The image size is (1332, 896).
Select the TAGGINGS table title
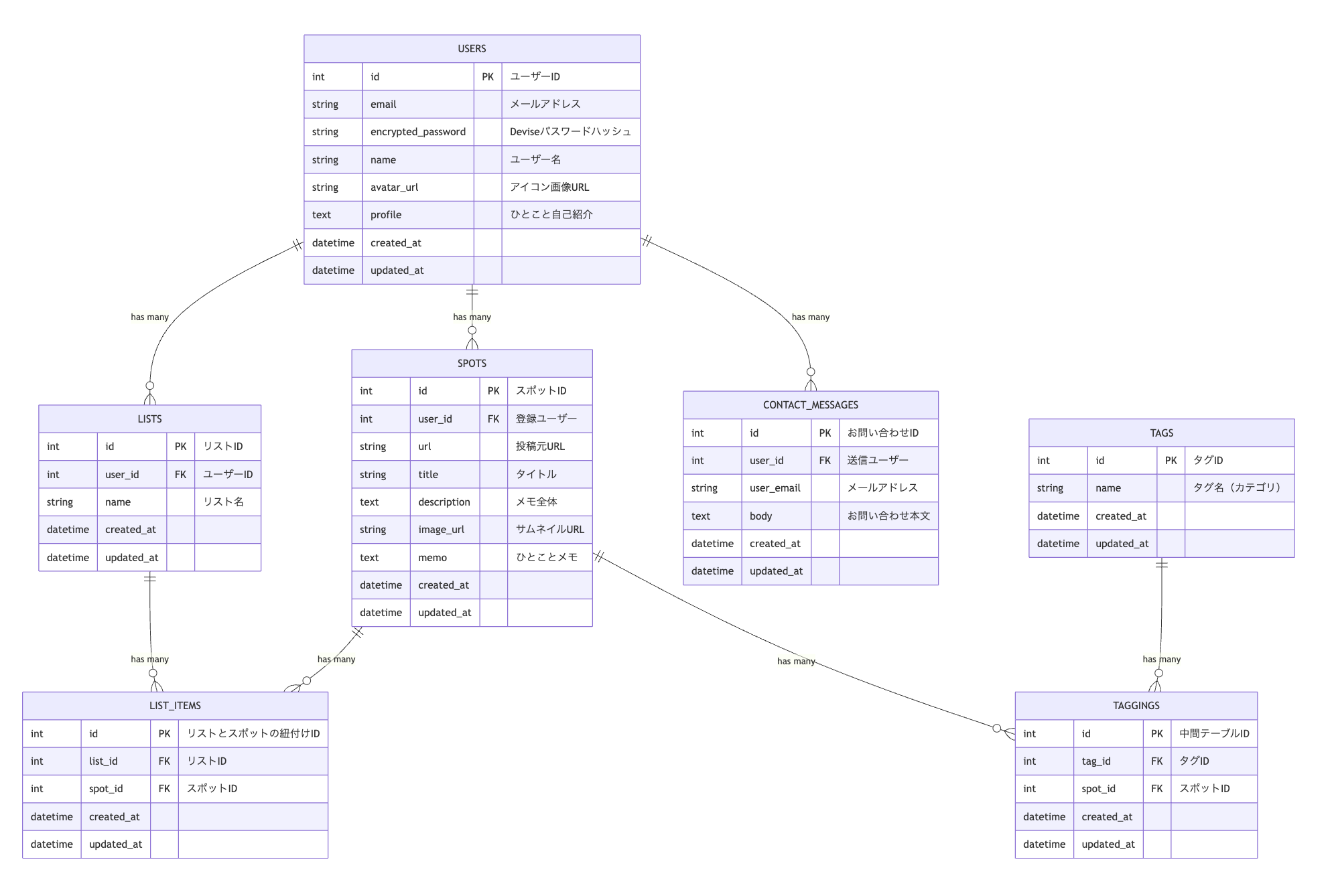1136,705
